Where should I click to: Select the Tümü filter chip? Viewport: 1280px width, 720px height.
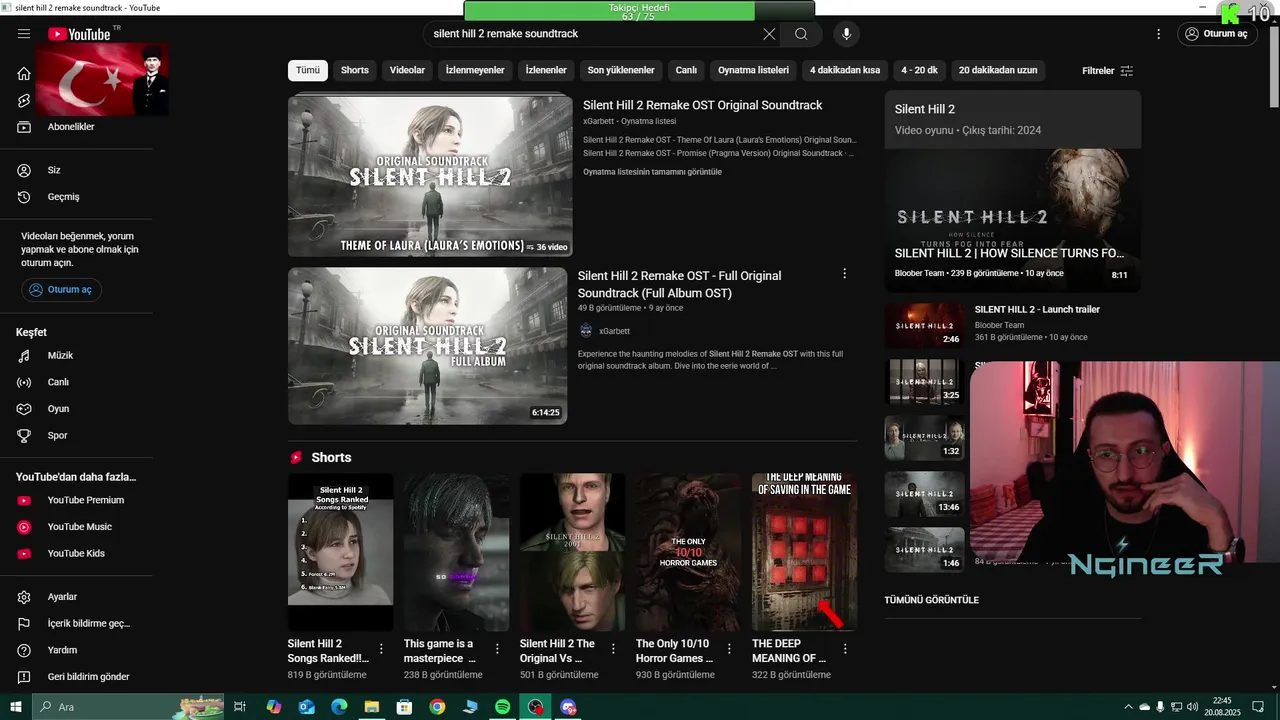[x=308, y=71]
